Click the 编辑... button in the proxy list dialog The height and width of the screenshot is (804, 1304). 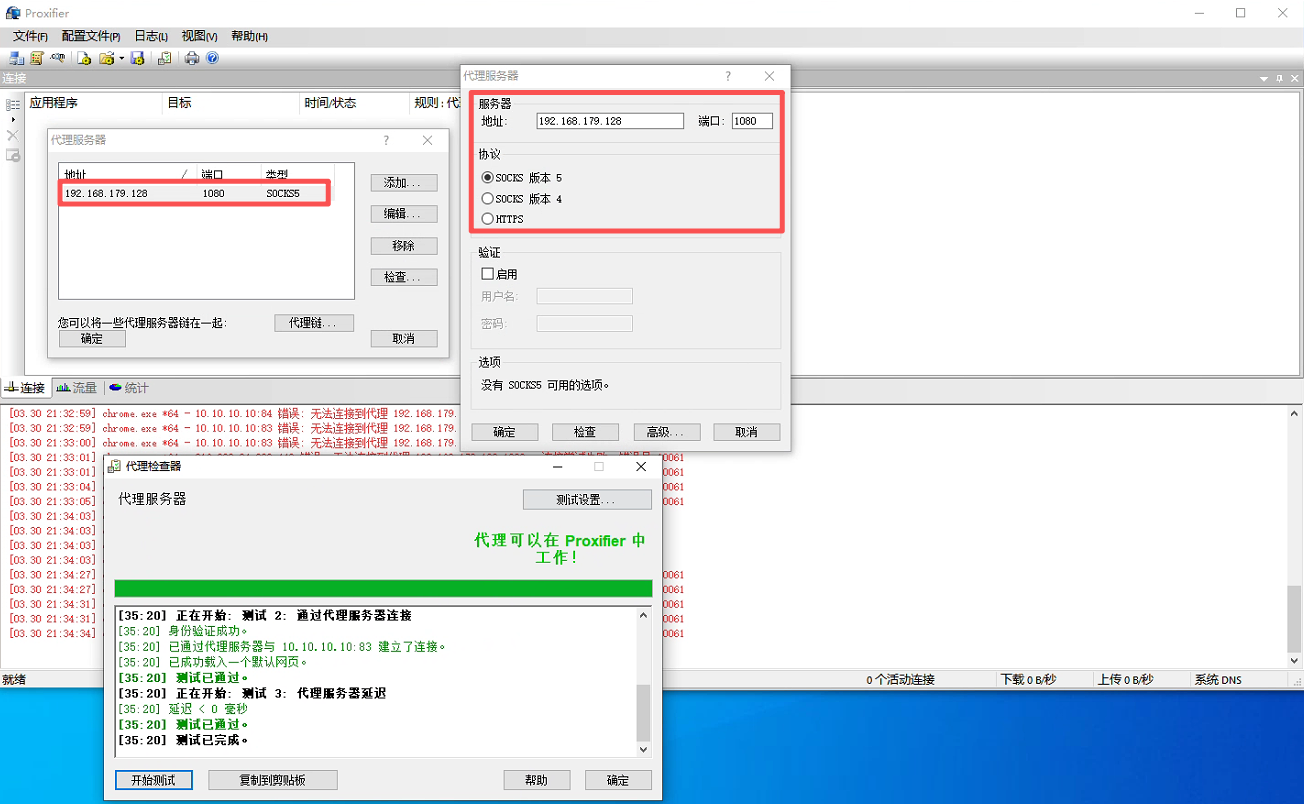[404, 214]
